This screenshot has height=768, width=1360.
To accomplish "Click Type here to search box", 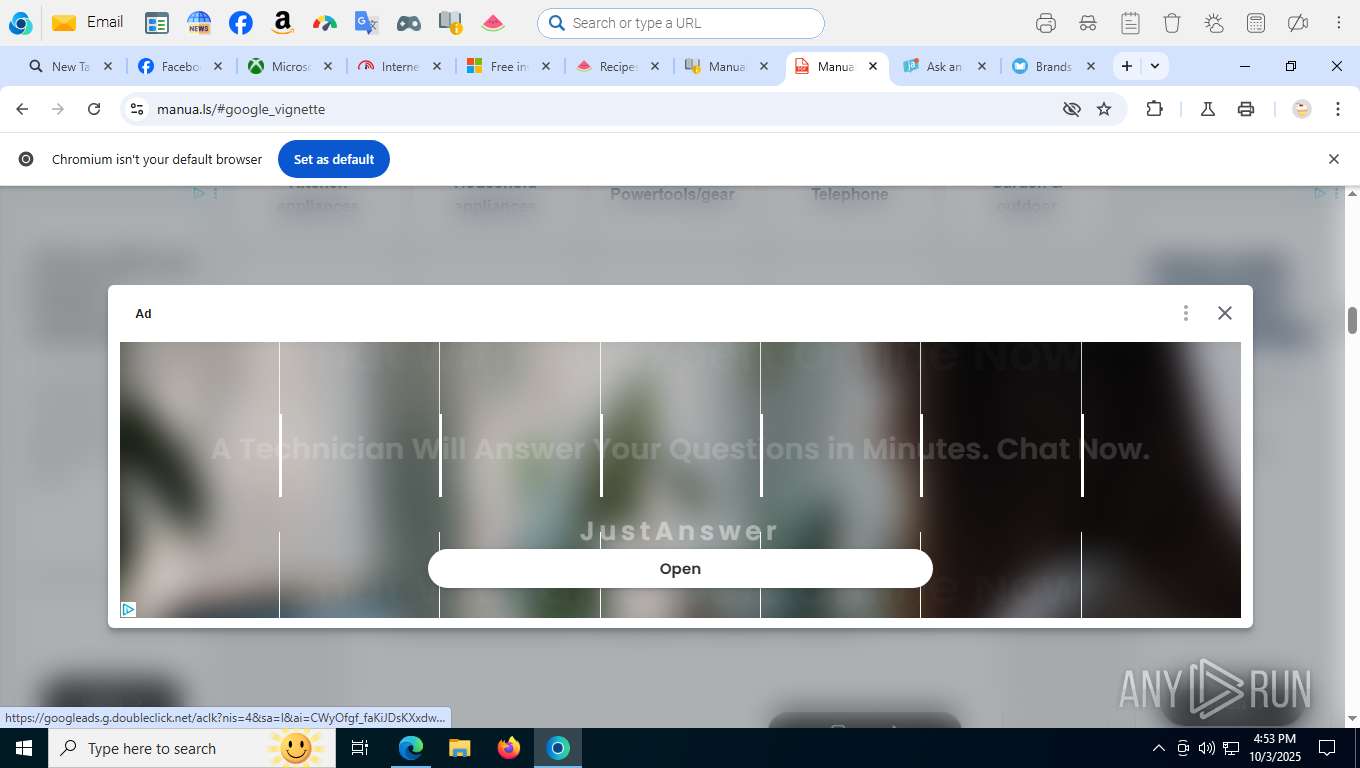I will 191,748.
